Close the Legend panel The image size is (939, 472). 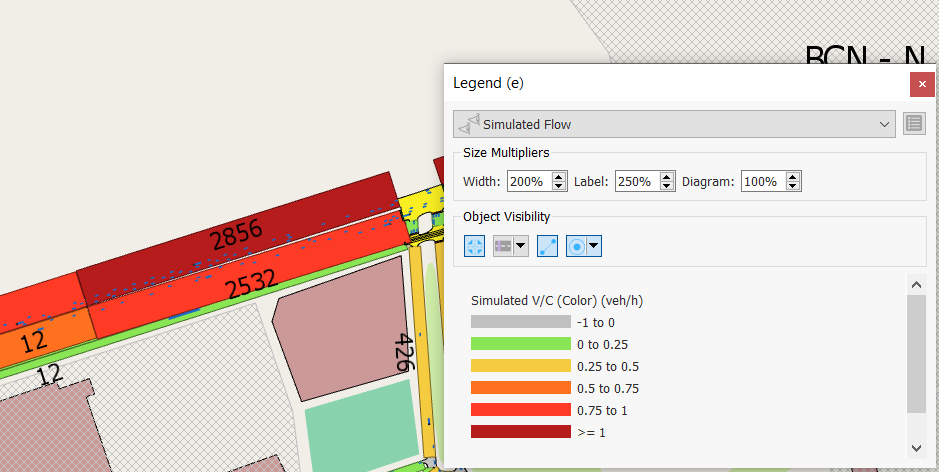click(x=922, y=84)
